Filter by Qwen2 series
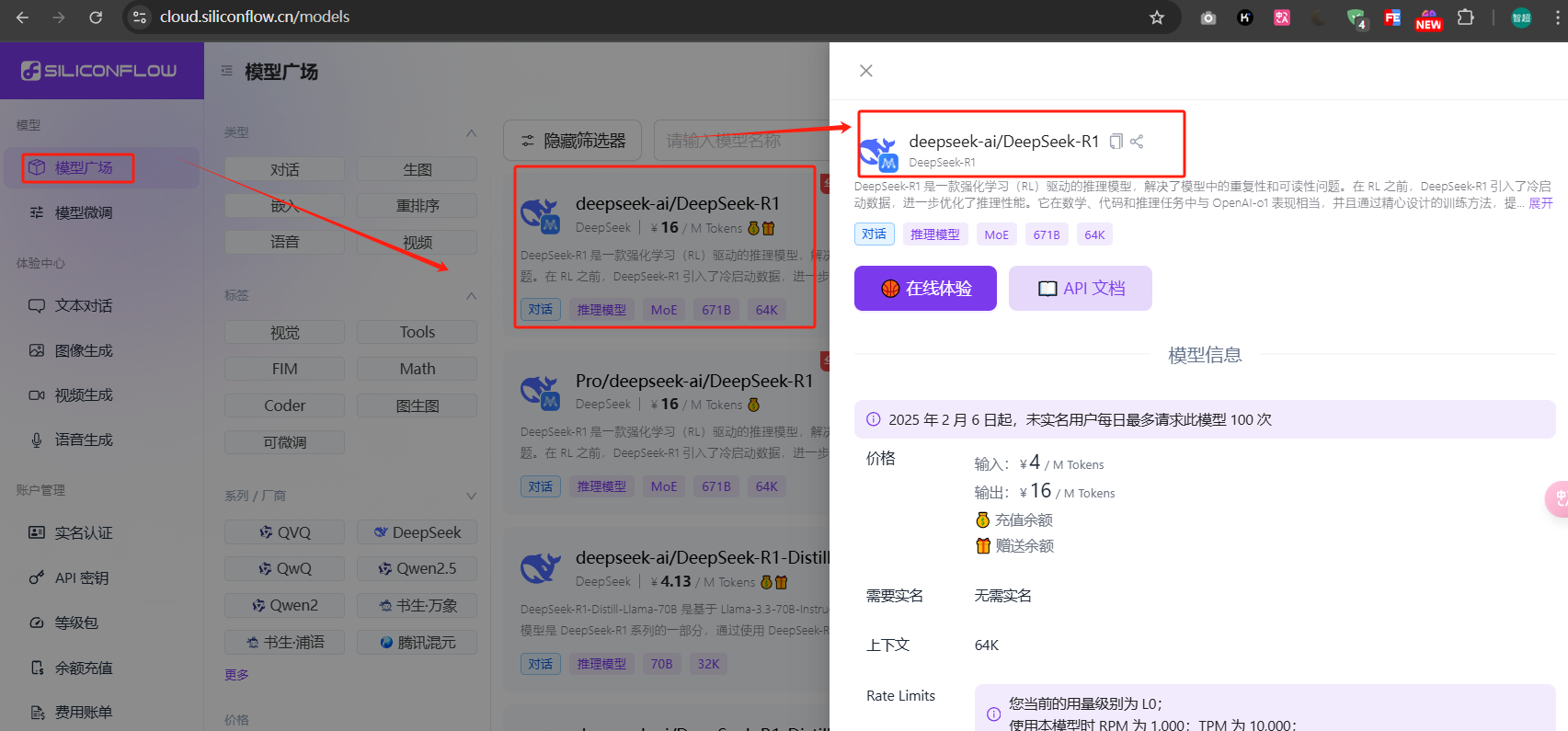1568x731 pixels. pos(284,605)
